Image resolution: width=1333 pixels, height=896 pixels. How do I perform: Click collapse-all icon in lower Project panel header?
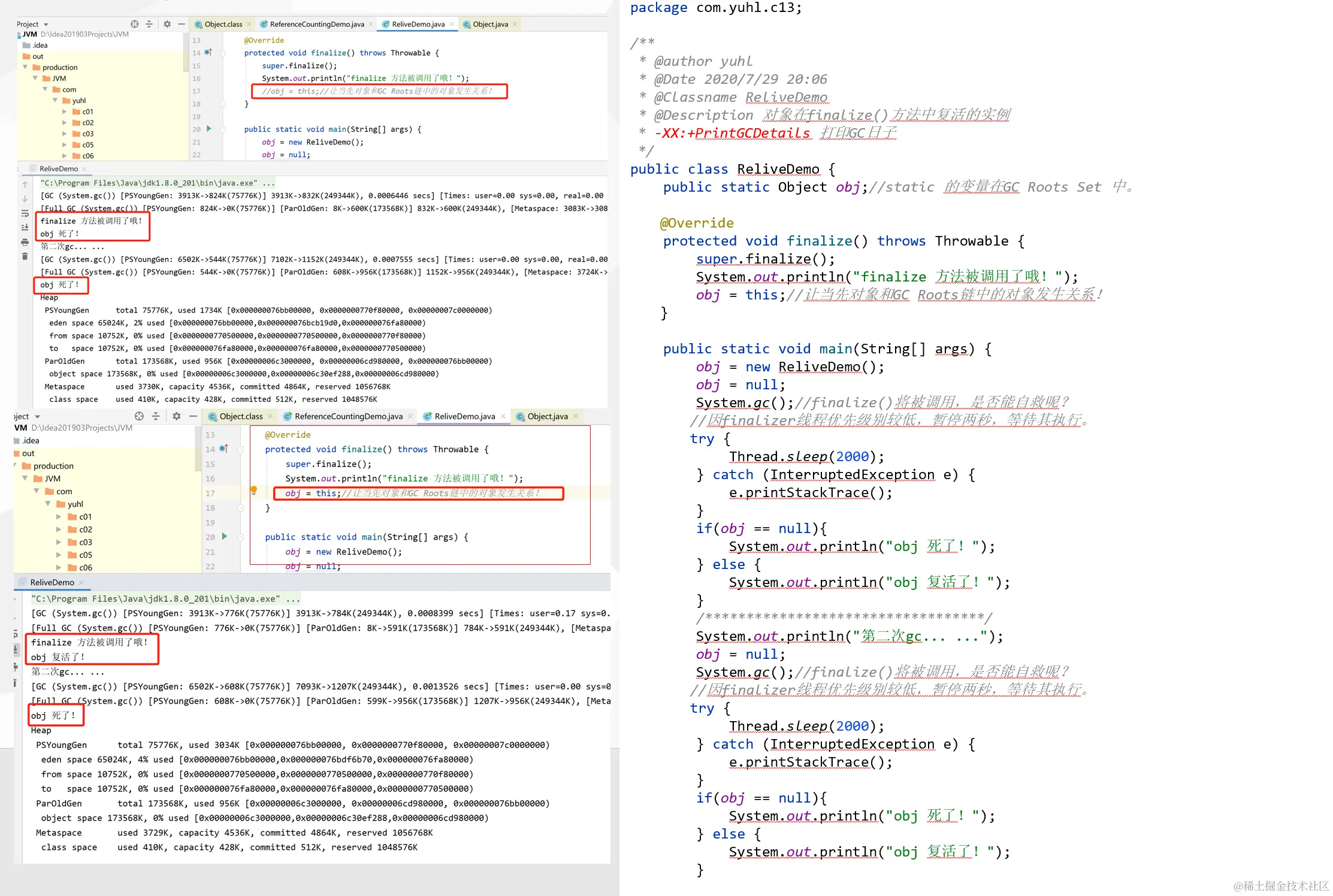coord(156,416)
